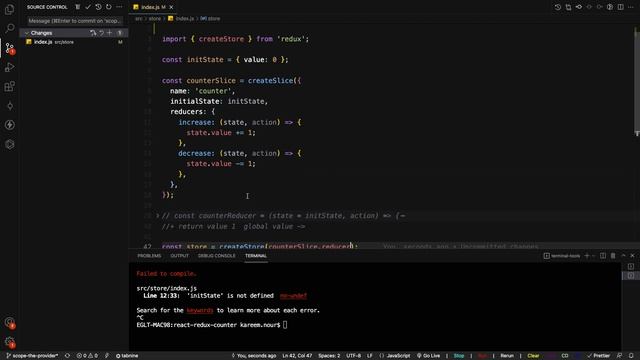Click the store symbol breadcrumb
640x360 pixels.
click(210, 18)
